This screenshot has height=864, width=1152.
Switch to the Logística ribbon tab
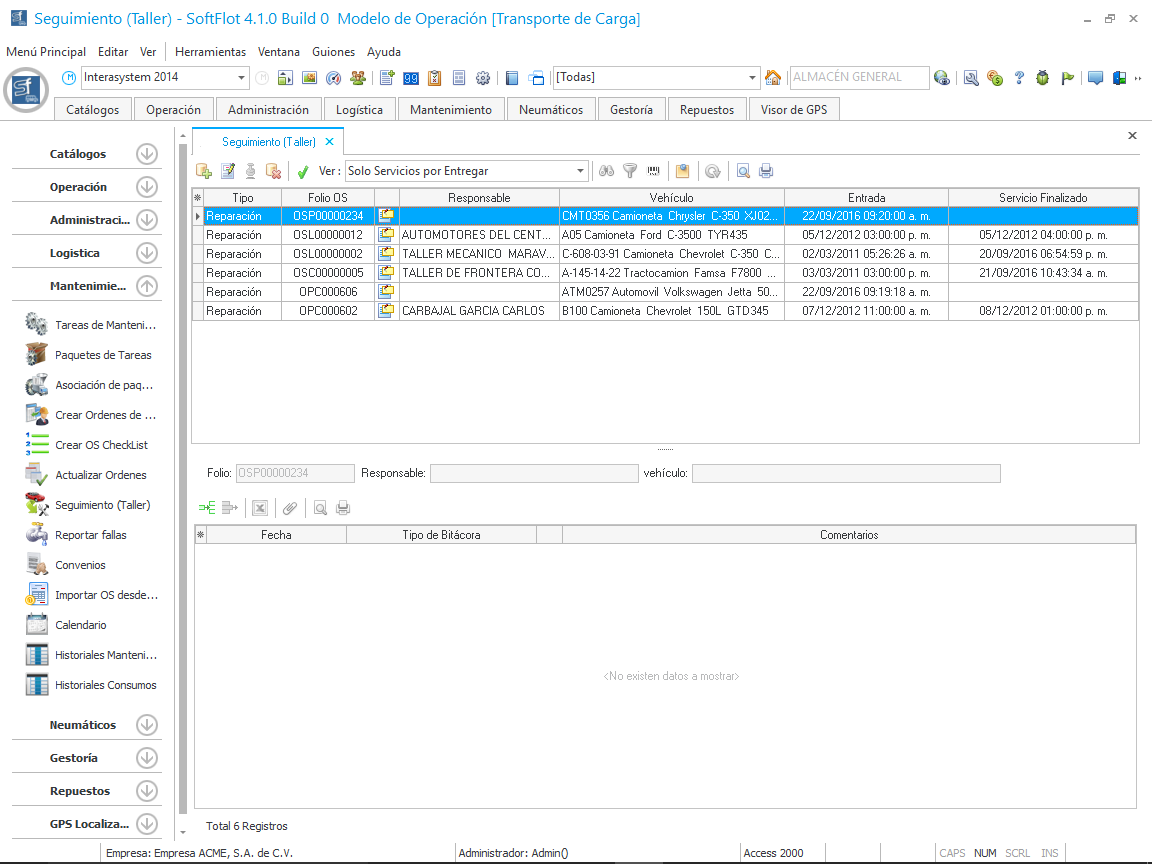click(x=359, y=110)
